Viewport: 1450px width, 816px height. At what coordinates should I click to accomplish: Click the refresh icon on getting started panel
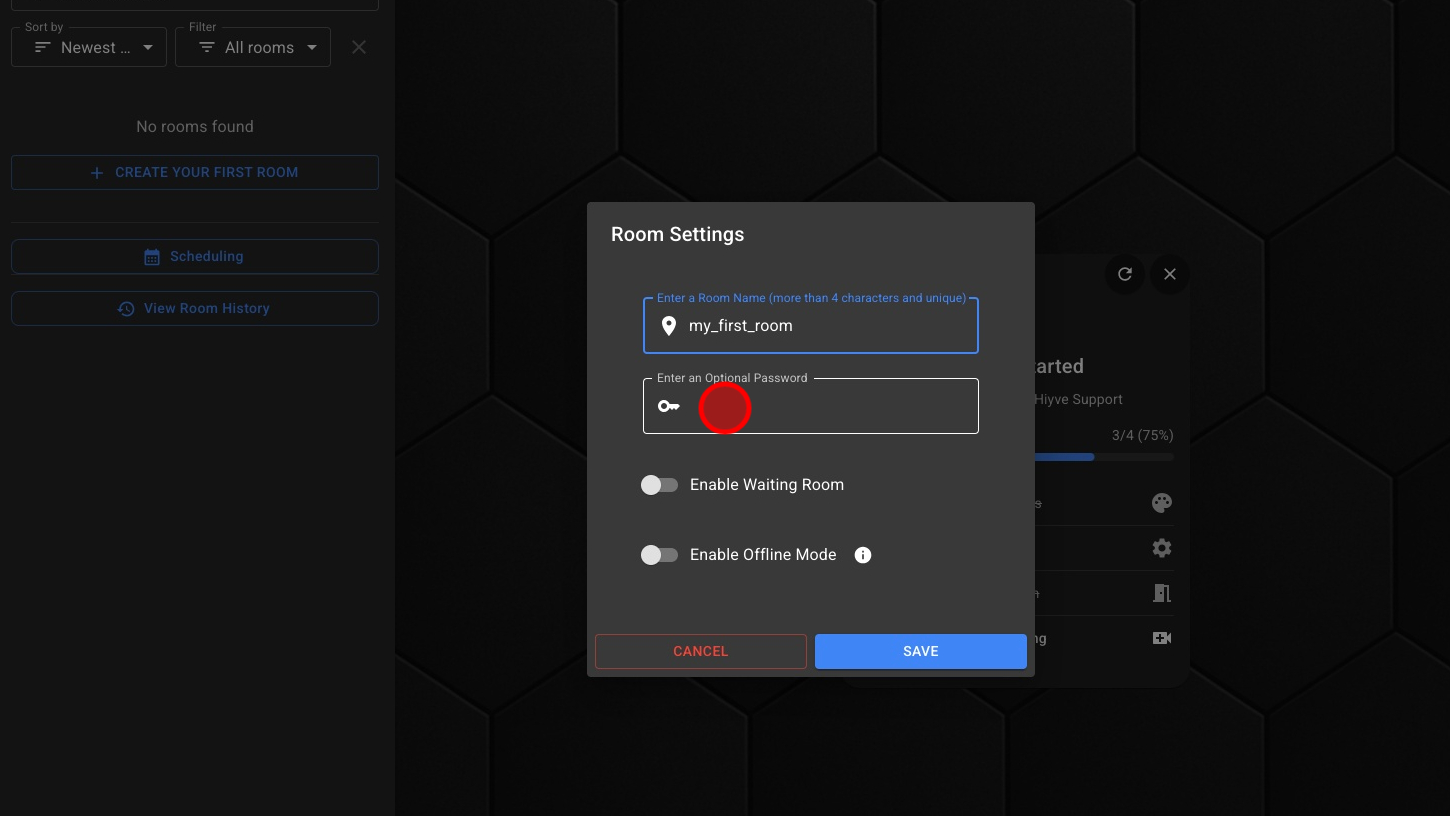pos(1125,274)
